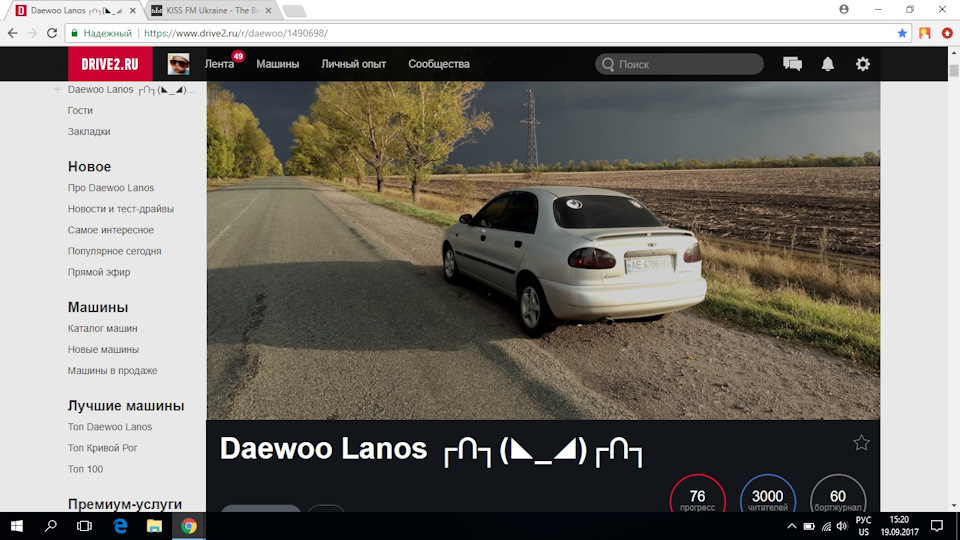Add car to favorites with star icon
Screen dimensions: 960x540
861,443
